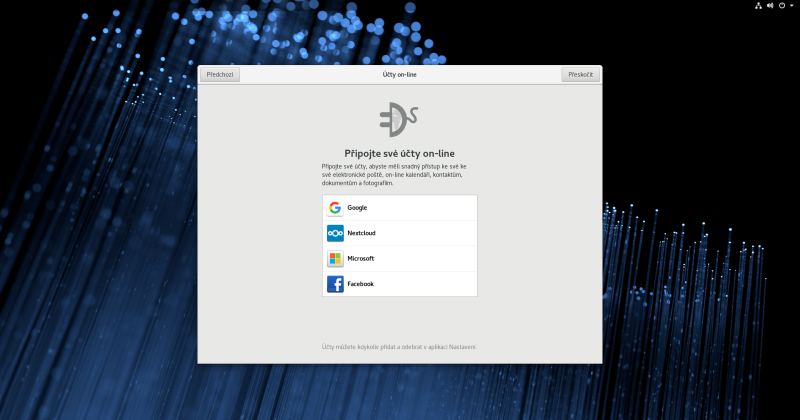Click the Připojte své účty on-line heading
Screen dimensions: 800x420
[399, 154]
